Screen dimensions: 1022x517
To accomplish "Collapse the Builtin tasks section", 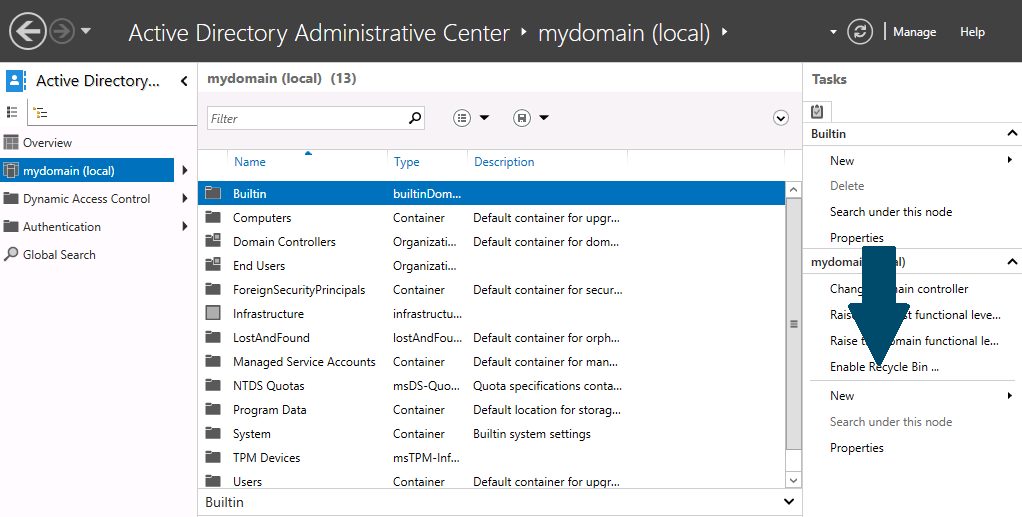I will coord(1012,134).
